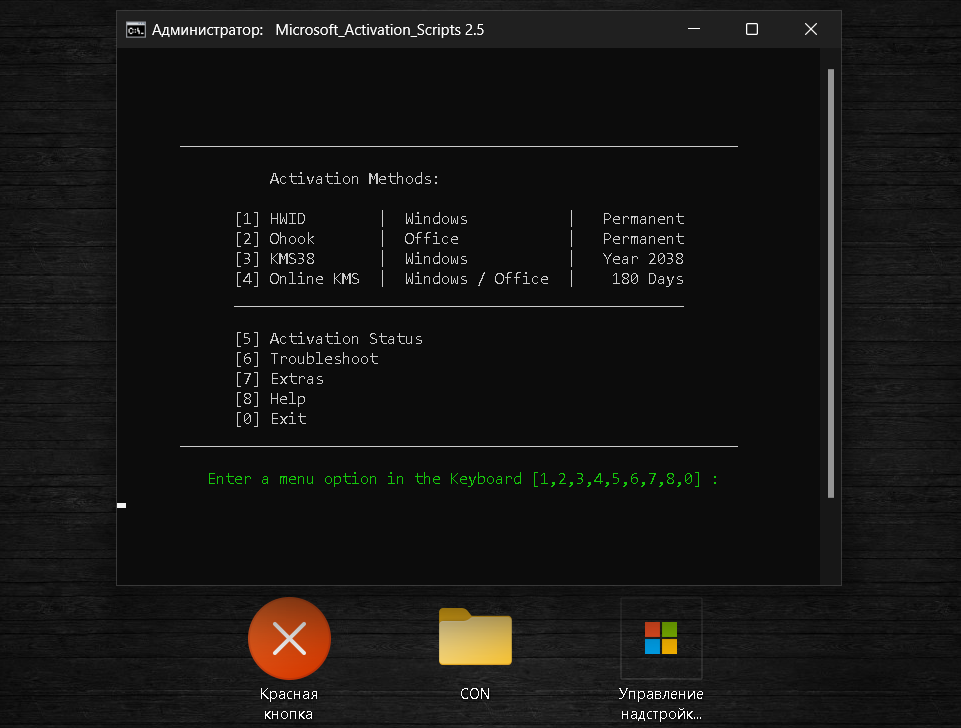Viewport: 961px width, 728px height.
Task: Click the '[2] Ohook' menu line
Action: pyautogui.click(x=459, y=238)
